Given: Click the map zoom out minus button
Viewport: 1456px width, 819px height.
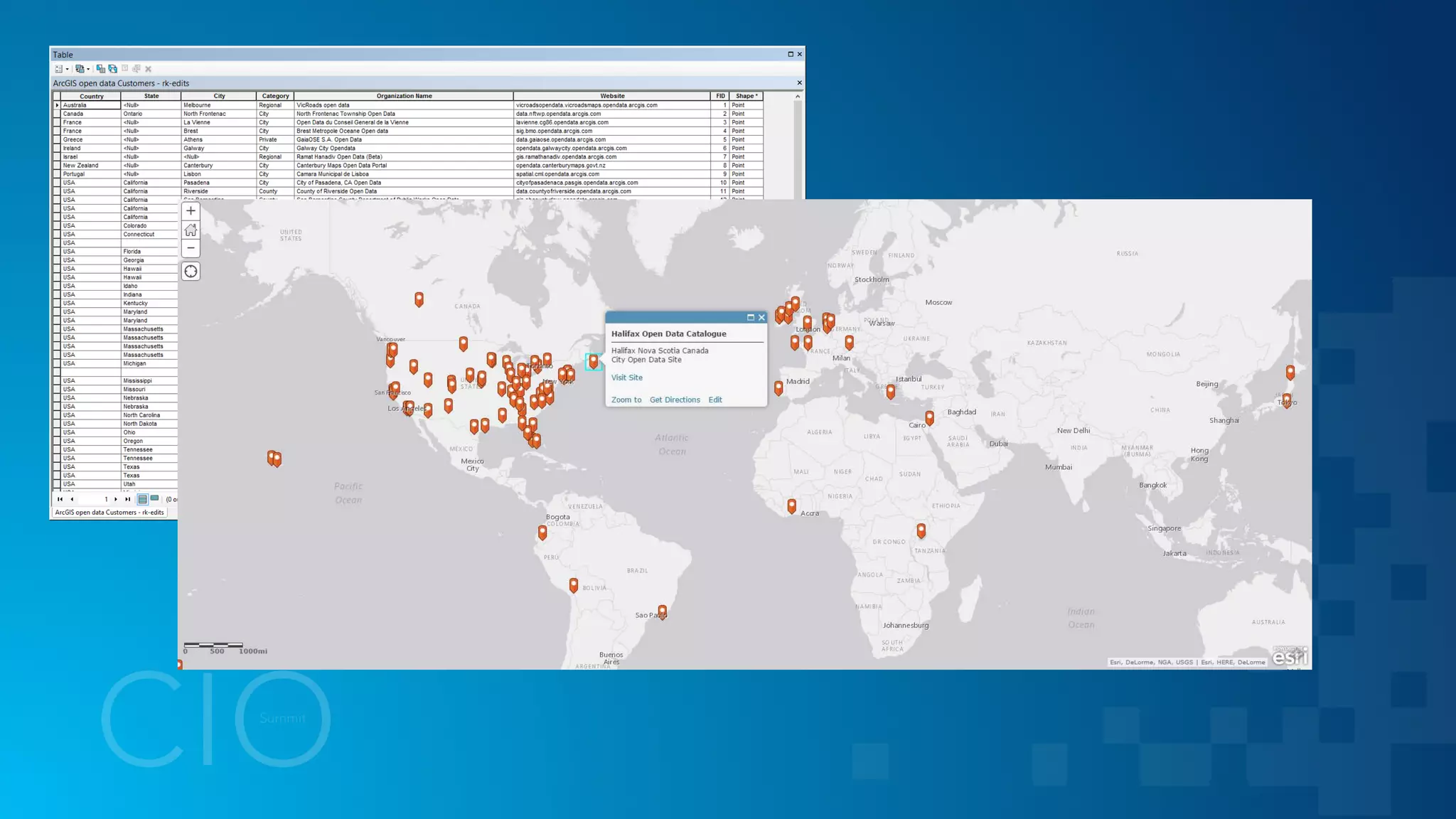Looking at the screenshot, I should [191, 248].
